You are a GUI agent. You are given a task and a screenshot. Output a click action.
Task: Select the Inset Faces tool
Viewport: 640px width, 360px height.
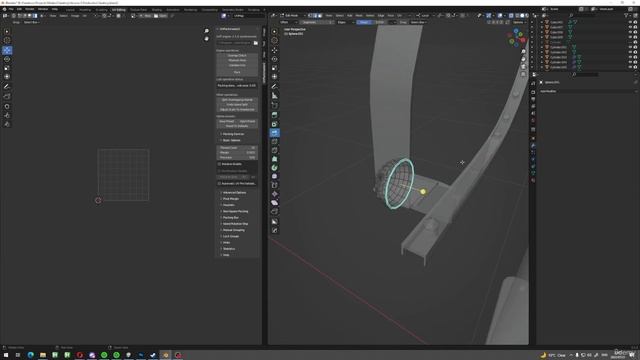(274, 124)
